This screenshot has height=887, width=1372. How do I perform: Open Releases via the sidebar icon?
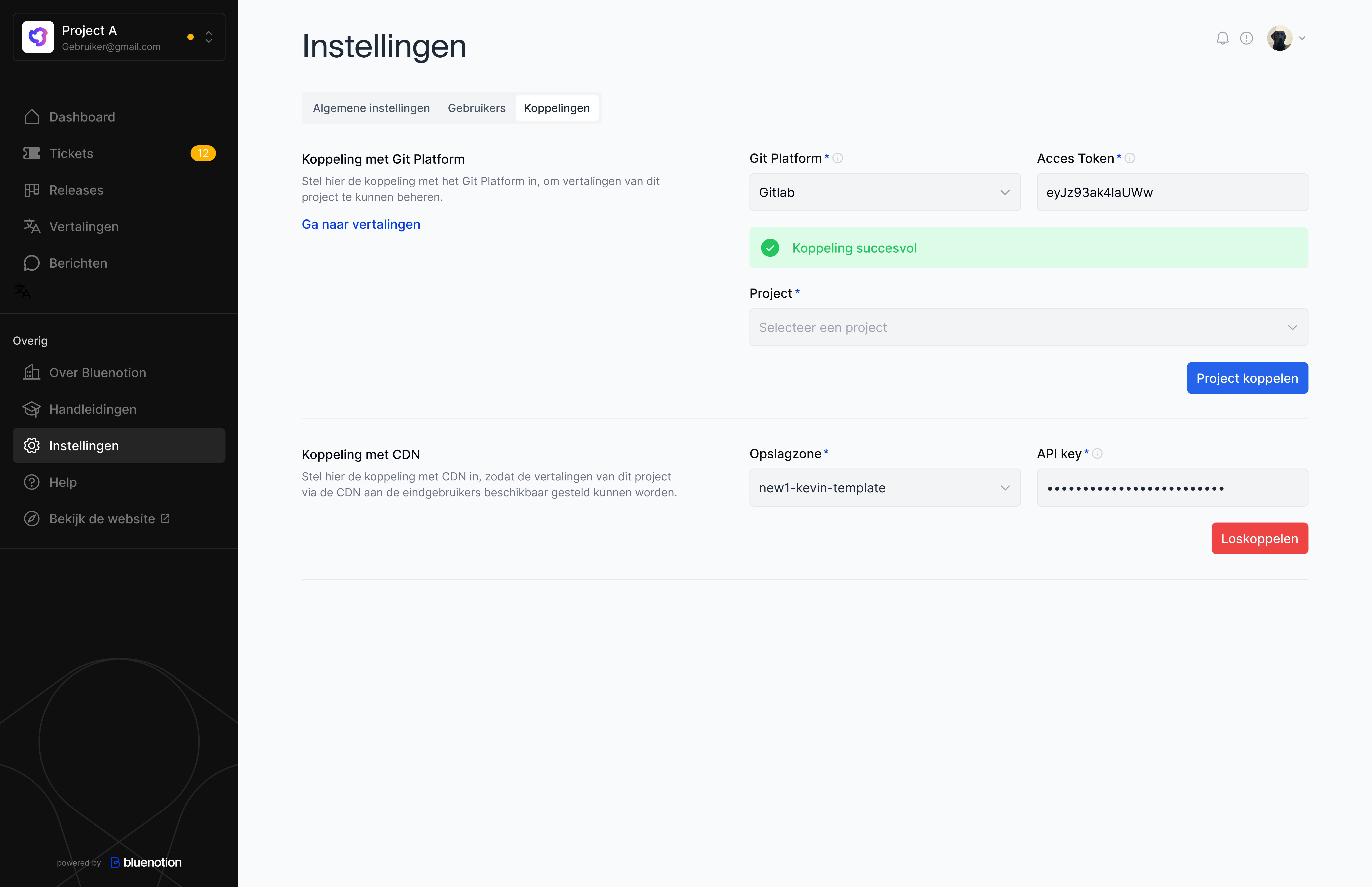pyautogui.click(x=32, y=190)
